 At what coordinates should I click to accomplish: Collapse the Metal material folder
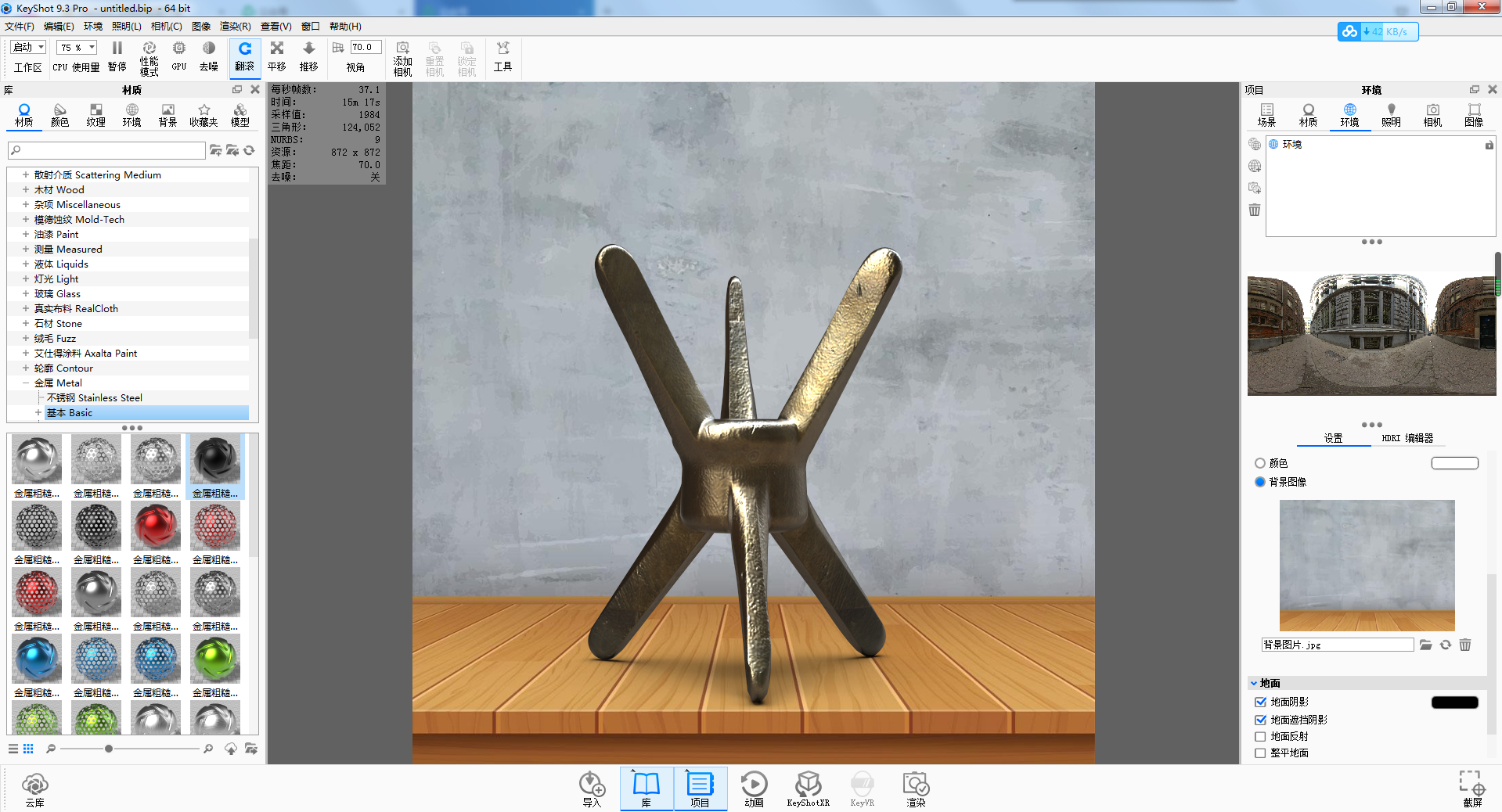coord(26,383)
